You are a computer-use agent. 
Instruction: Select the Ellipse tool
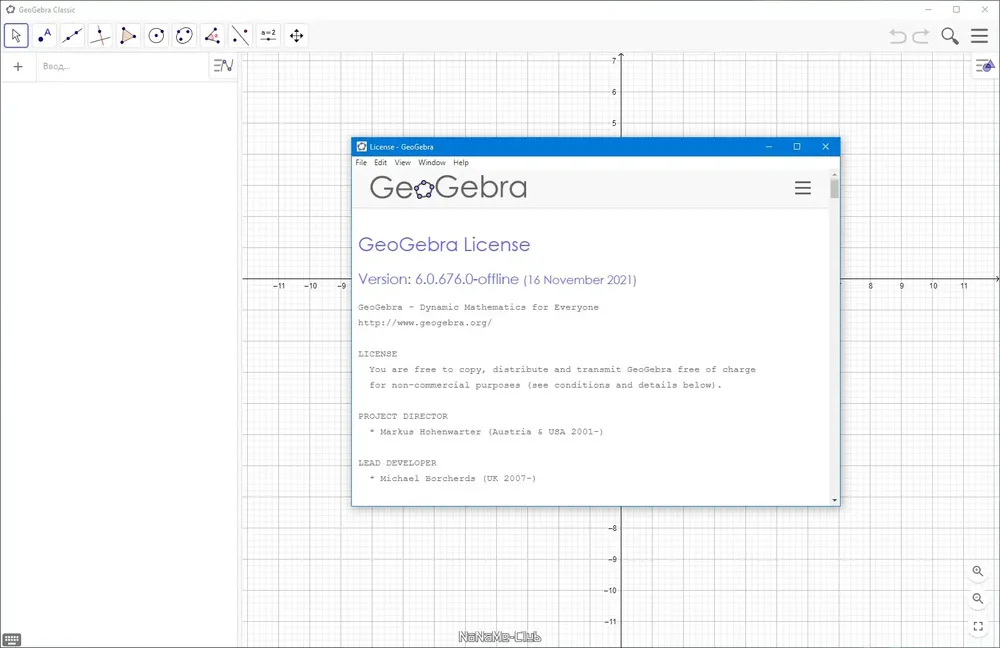[184, 36]
